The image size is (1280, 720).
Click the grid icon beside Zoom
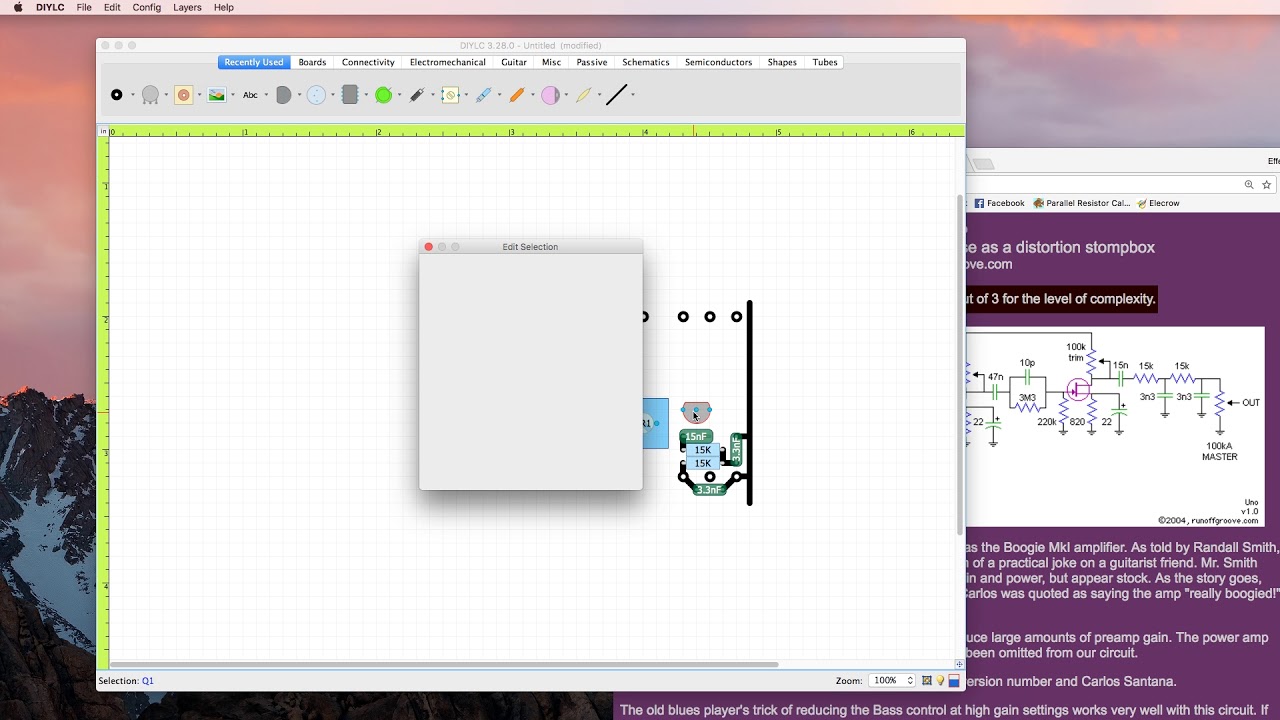point(927,681)
